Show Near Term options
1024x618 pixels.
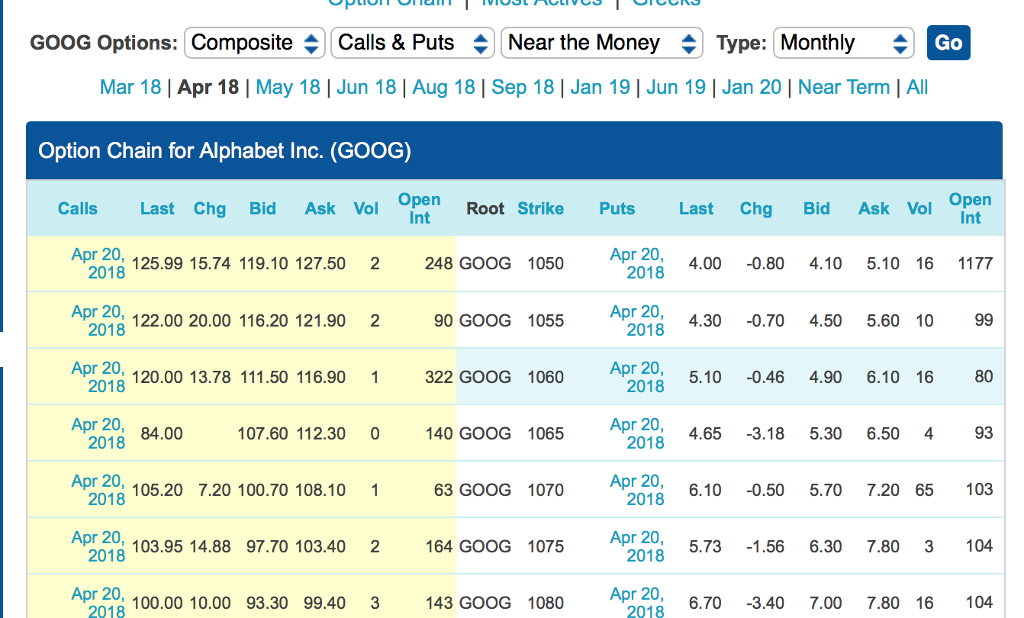(844, 88)
